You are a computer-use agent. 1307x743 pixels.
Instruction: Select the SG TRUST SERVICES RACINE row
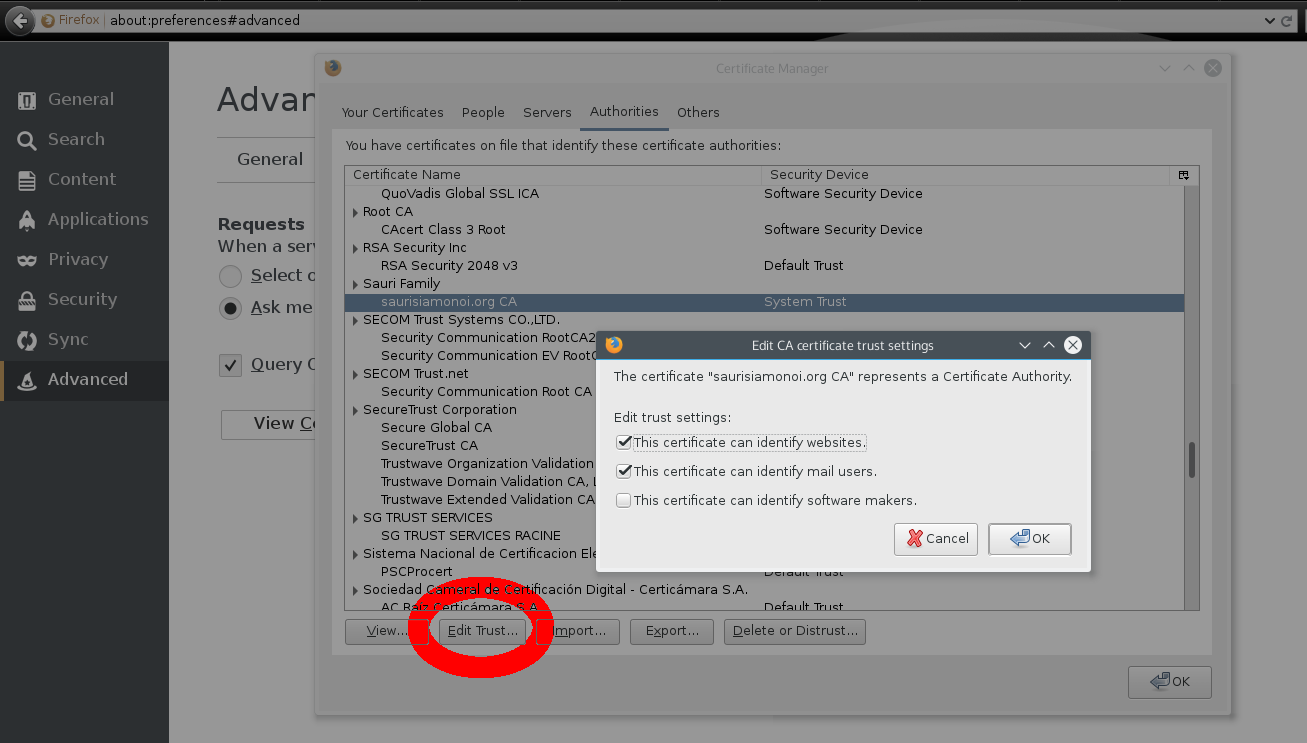[x=471, y=536]
